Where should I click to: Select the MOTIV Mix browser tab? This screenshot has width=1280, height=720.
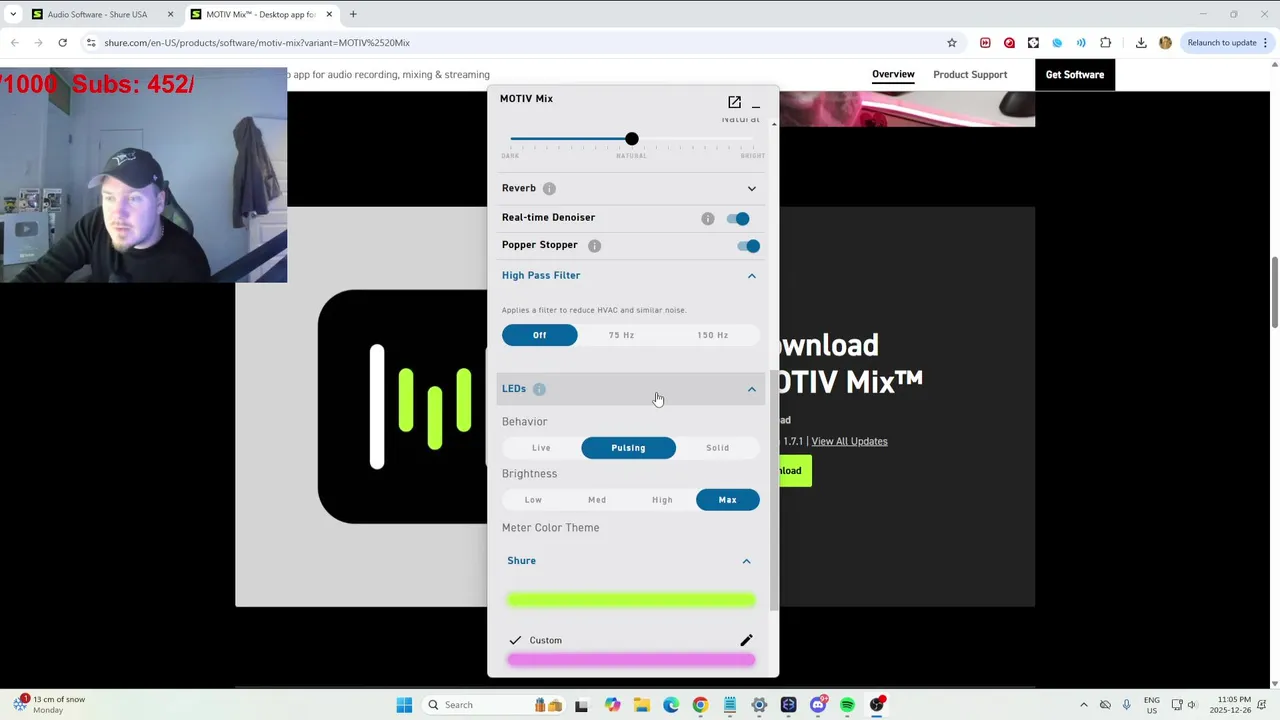(262, 14)
